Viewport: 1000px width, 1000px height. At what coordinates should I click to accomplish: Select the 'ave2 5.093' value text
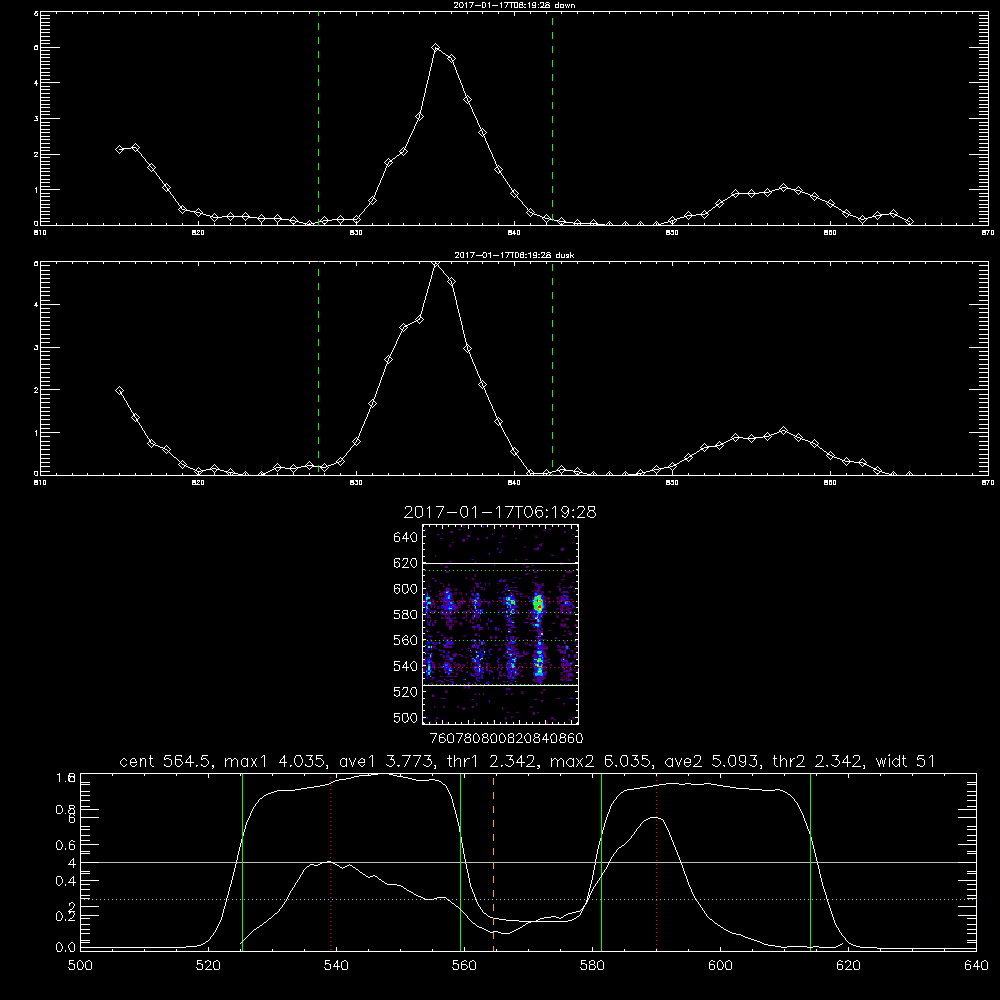(x=710, y=761)
